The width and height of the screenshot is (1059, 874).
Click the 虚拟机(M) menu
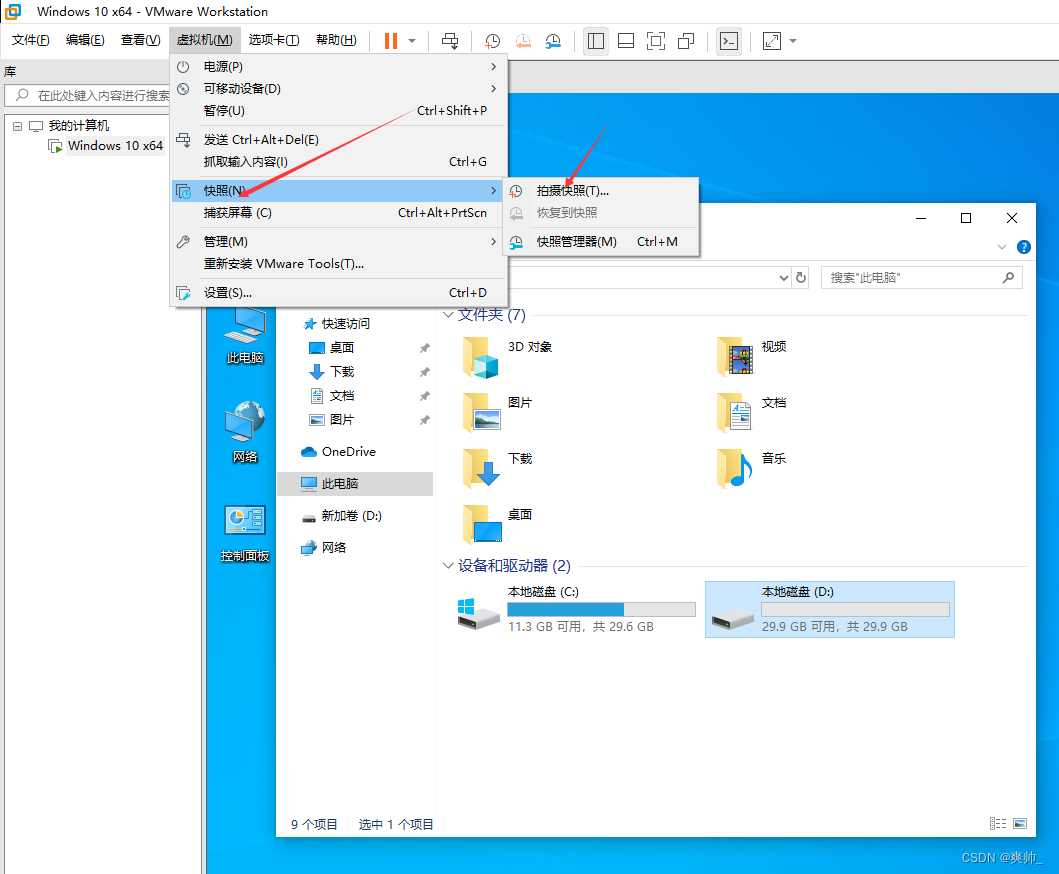tap(204, 40)
